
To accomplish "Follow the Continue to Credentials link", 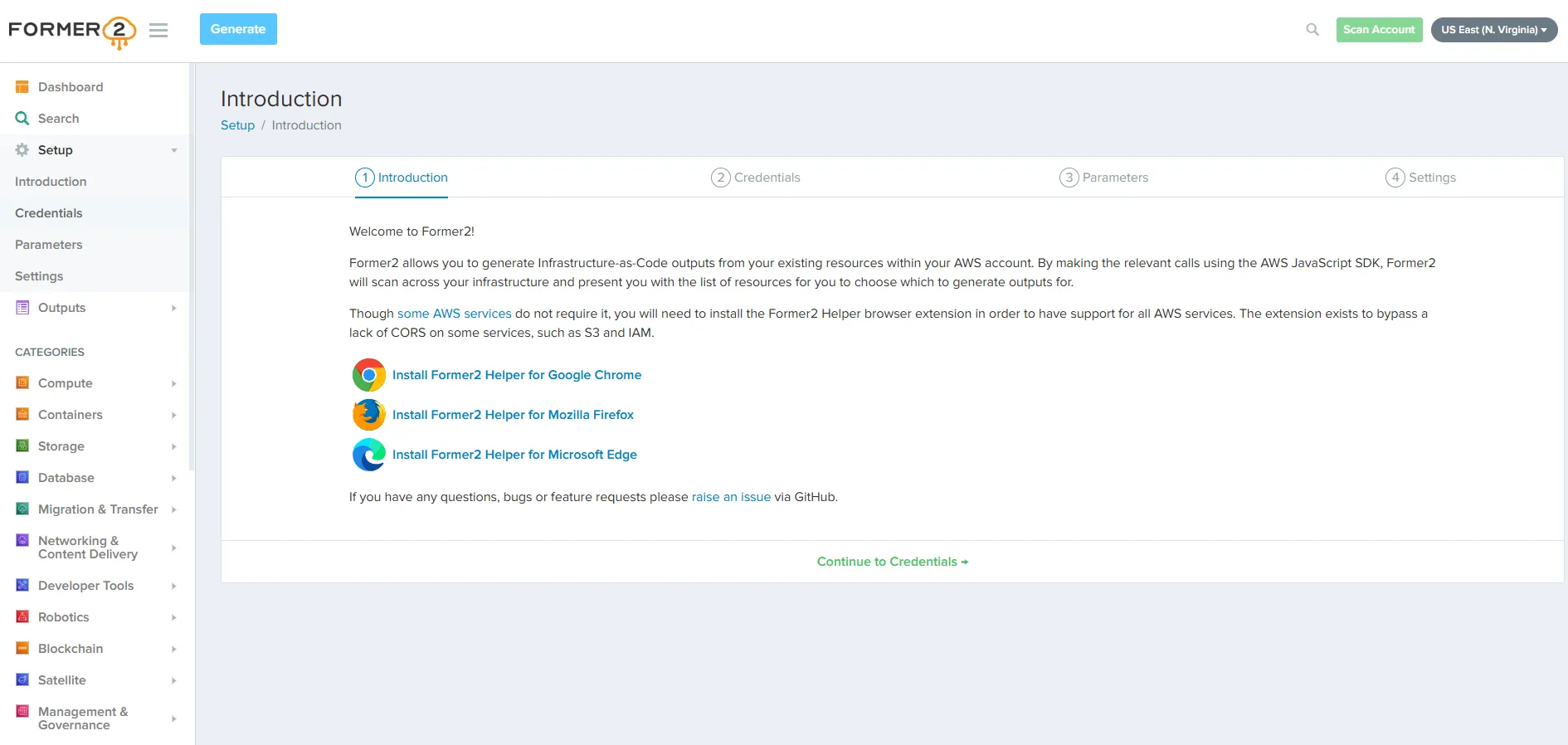I will [x=892, y=562].
